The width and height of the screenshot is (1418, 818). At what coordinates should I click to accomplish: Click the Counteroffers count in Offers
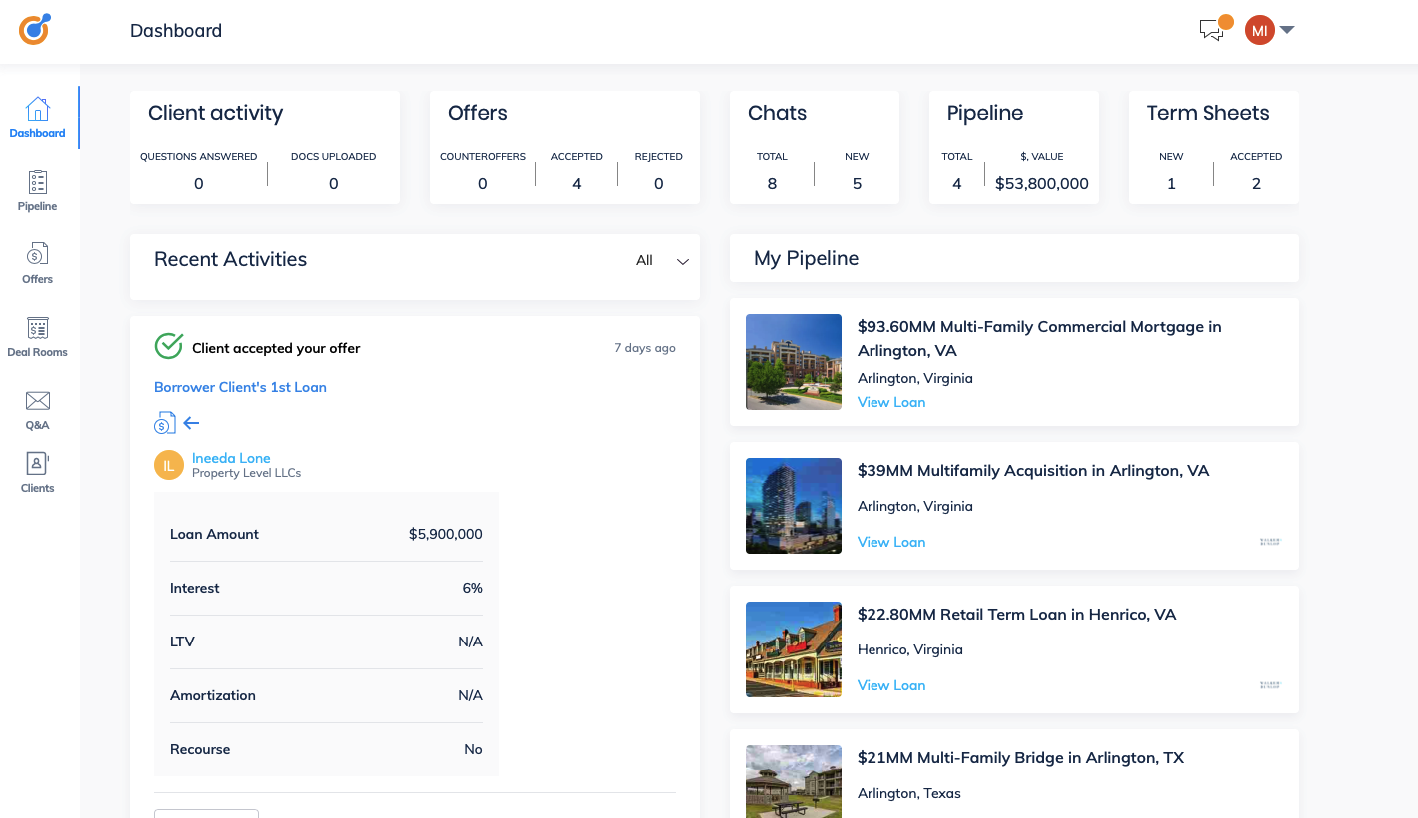pos(483,184)
